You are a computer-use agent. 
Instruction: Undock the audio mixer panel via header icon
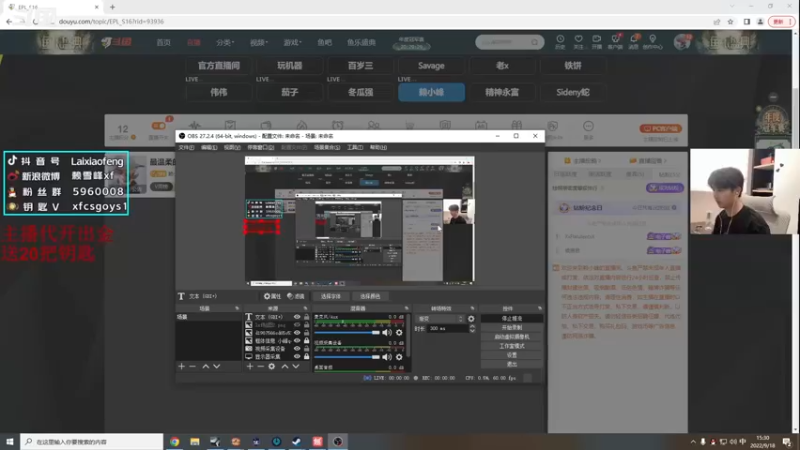click(x=406, y=308)
